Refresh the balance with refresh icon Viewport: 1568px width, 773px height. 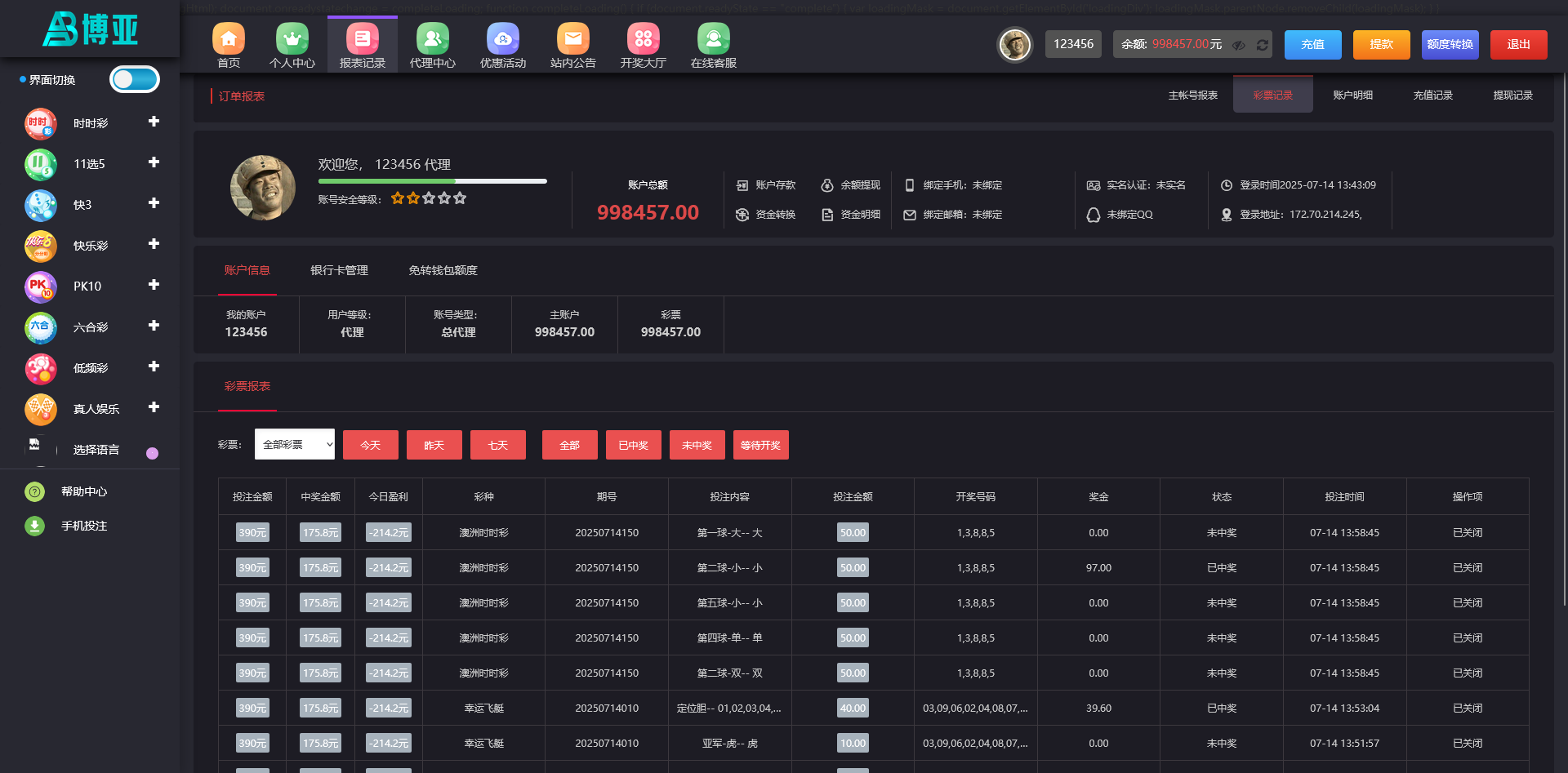click(x=1263, y=45)
